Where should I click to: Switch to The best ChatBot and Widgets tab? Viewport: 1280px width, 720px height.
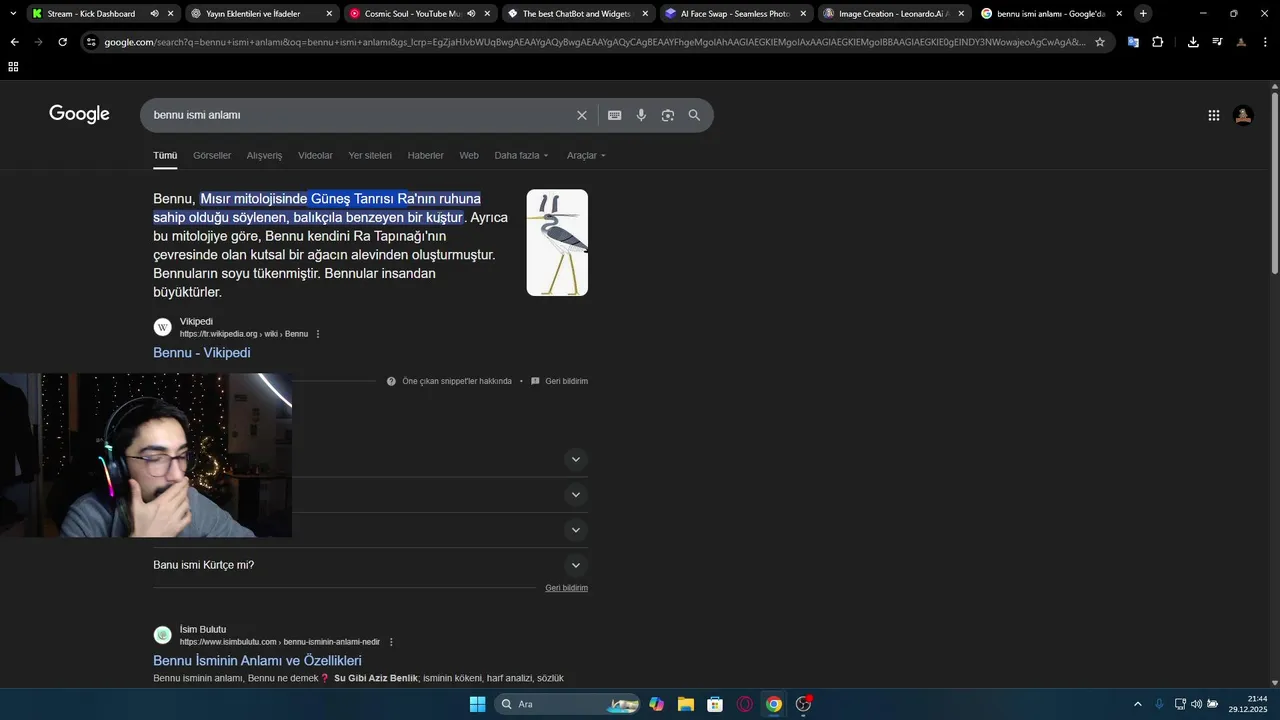(x=577, y=14)
